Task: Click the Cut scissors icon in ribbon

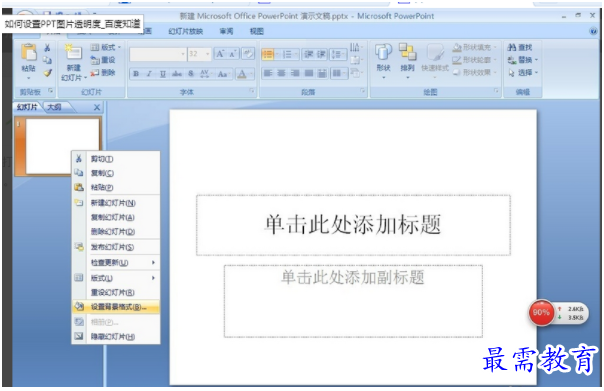Action: coord(47,48)
